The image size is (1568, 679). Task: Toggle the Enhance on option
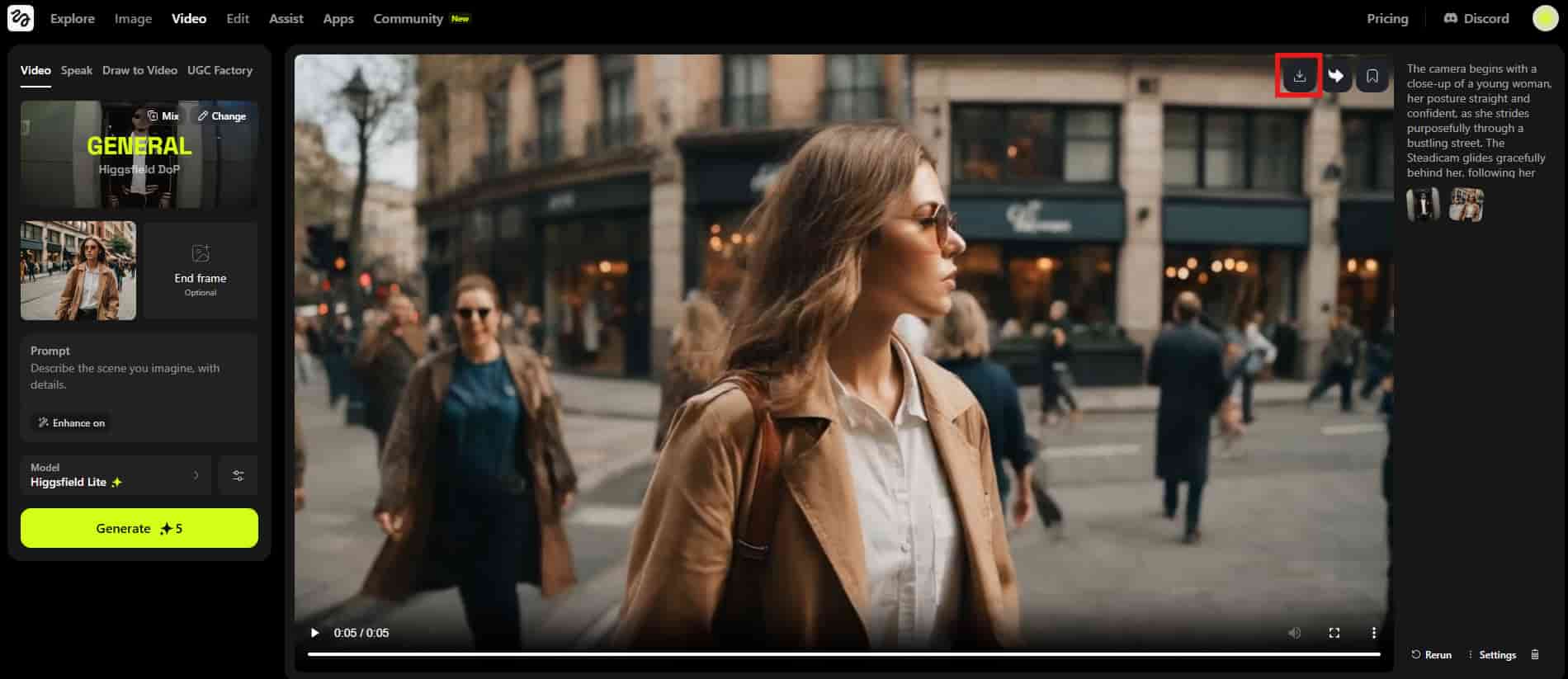tap(72, 422)
